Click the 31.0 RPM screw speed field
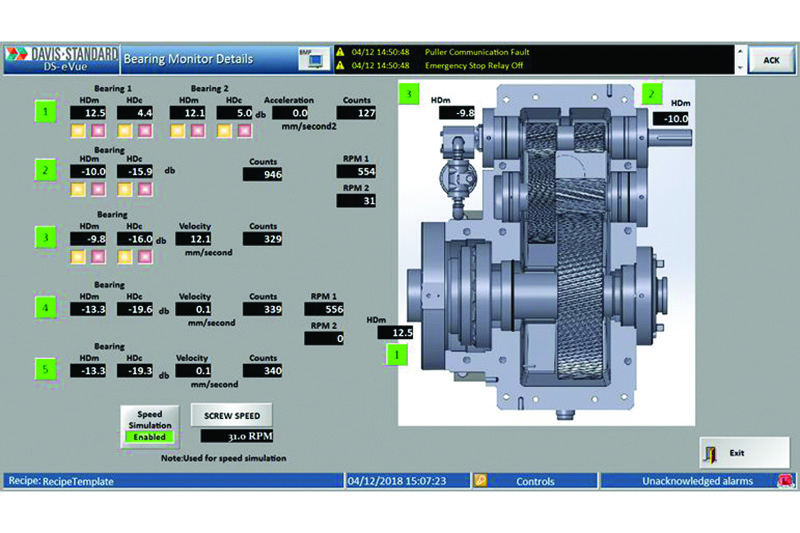The image size is (800, 533). (x=237, y=436)
